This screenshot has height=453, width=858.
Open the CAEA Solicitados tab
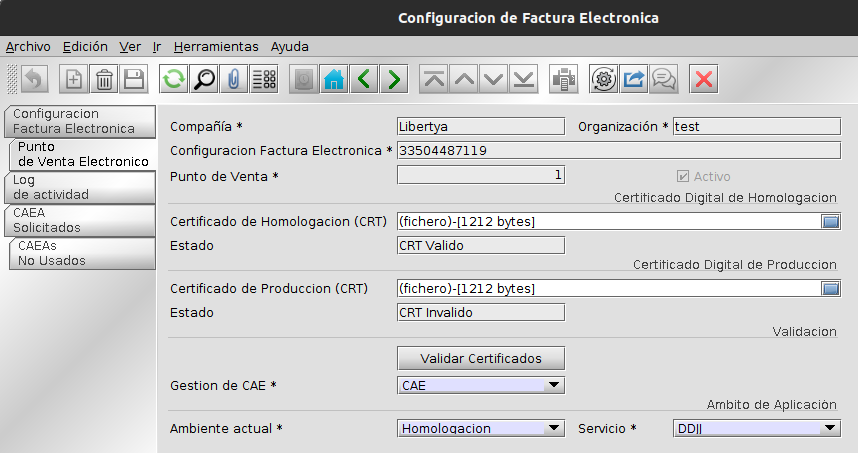click(x=80, y=220)
